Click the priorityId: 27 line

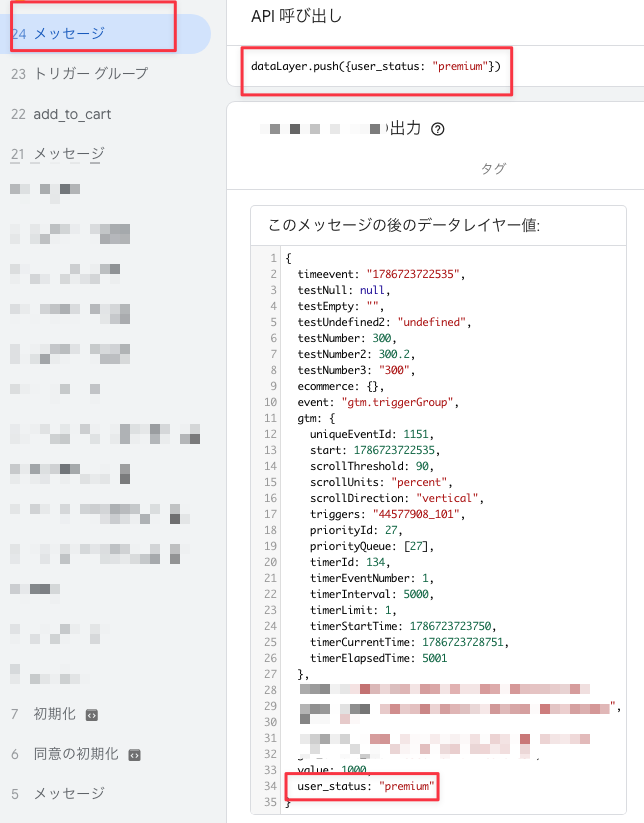pyautogui.click(x=356, y=530)
